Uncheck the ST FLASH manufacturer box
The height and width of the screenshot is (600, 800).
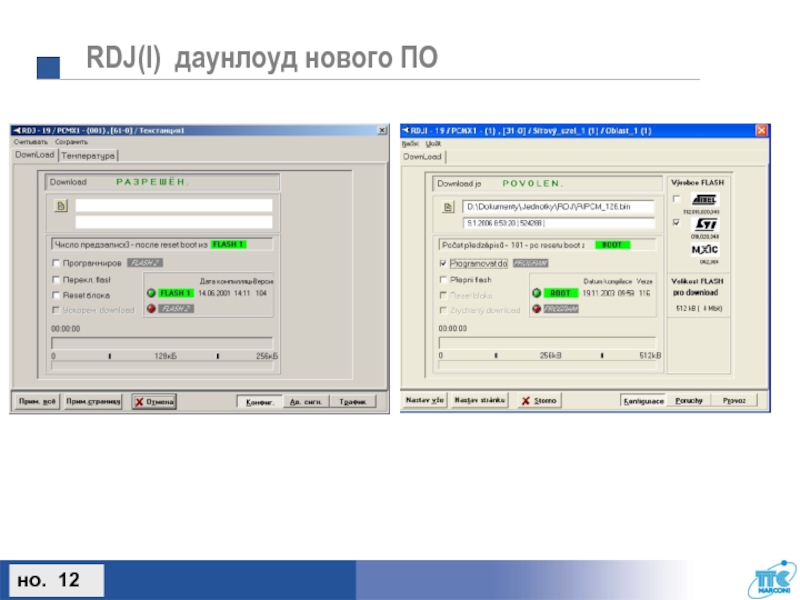click(x=677, y=222)
